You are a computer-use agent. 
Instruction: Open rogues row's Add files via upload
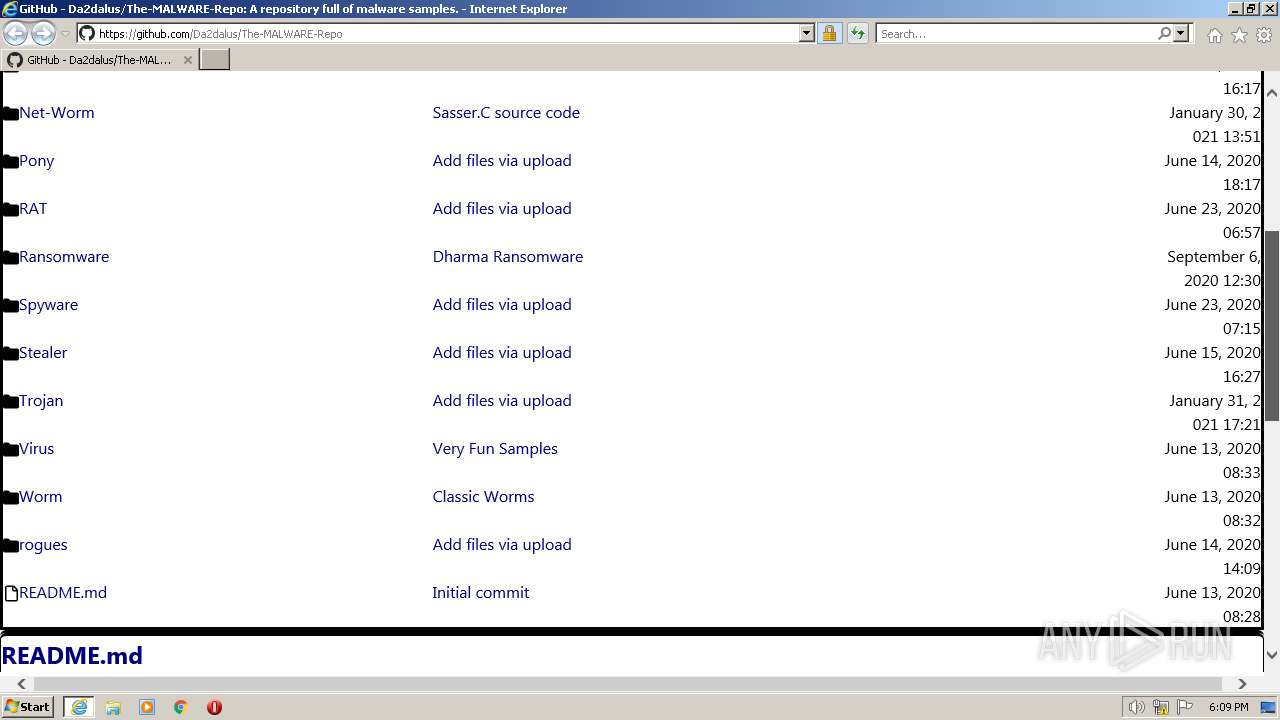click(502, 545)
